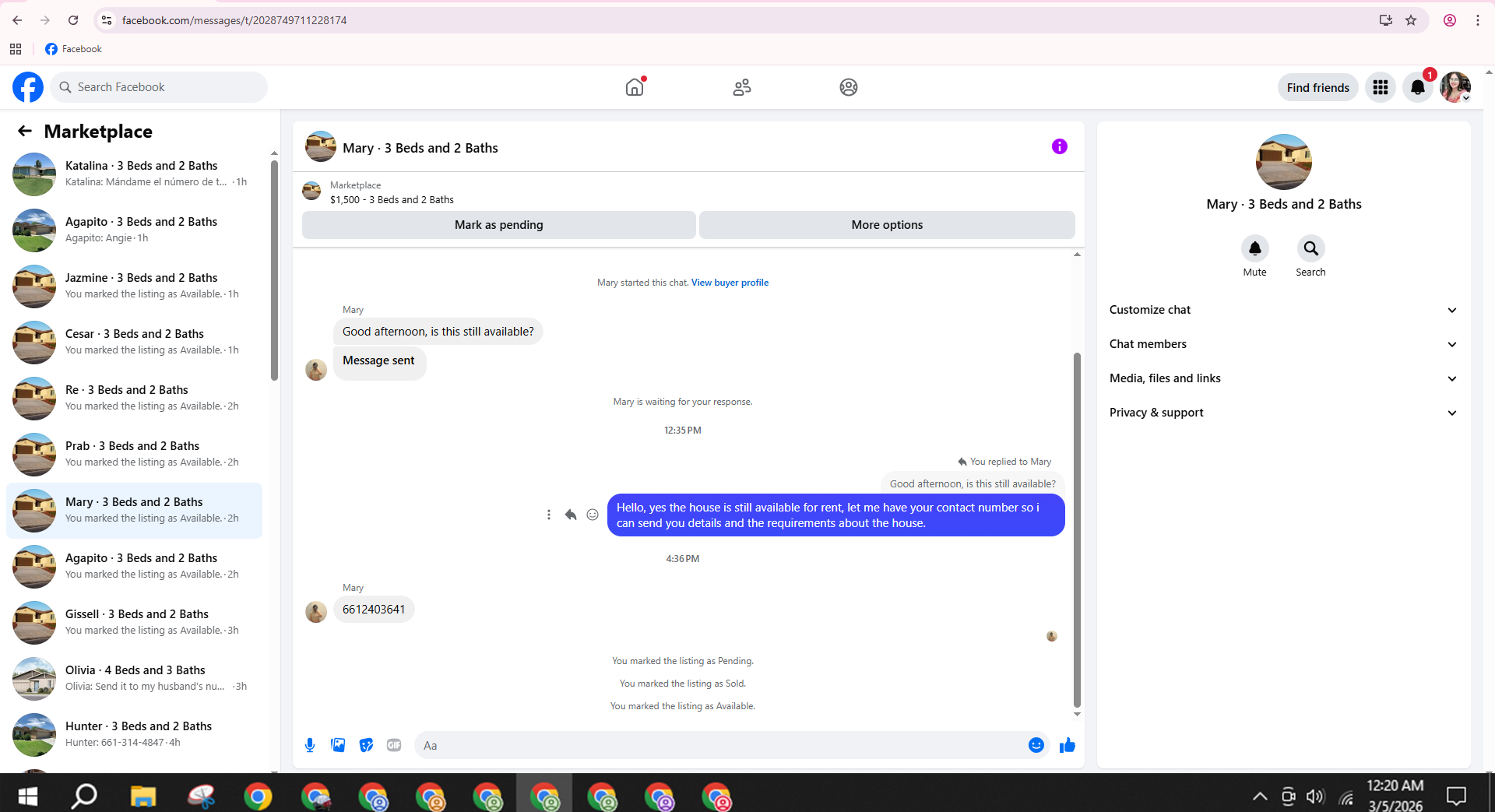
Task: Open more options dots beside the blue message
Action: (549, 515)
